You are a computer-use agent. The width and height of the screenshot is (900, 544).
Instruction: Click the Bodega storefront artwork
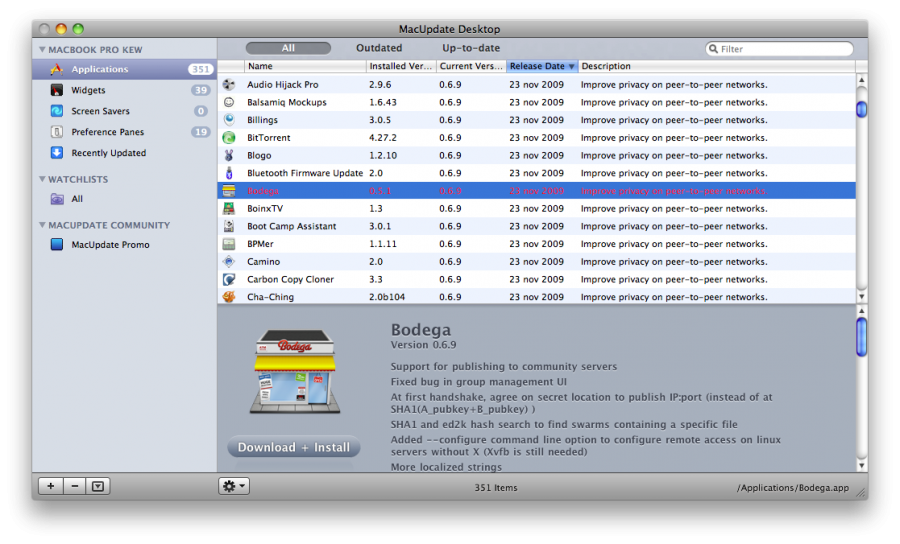(x=294, y=371)
